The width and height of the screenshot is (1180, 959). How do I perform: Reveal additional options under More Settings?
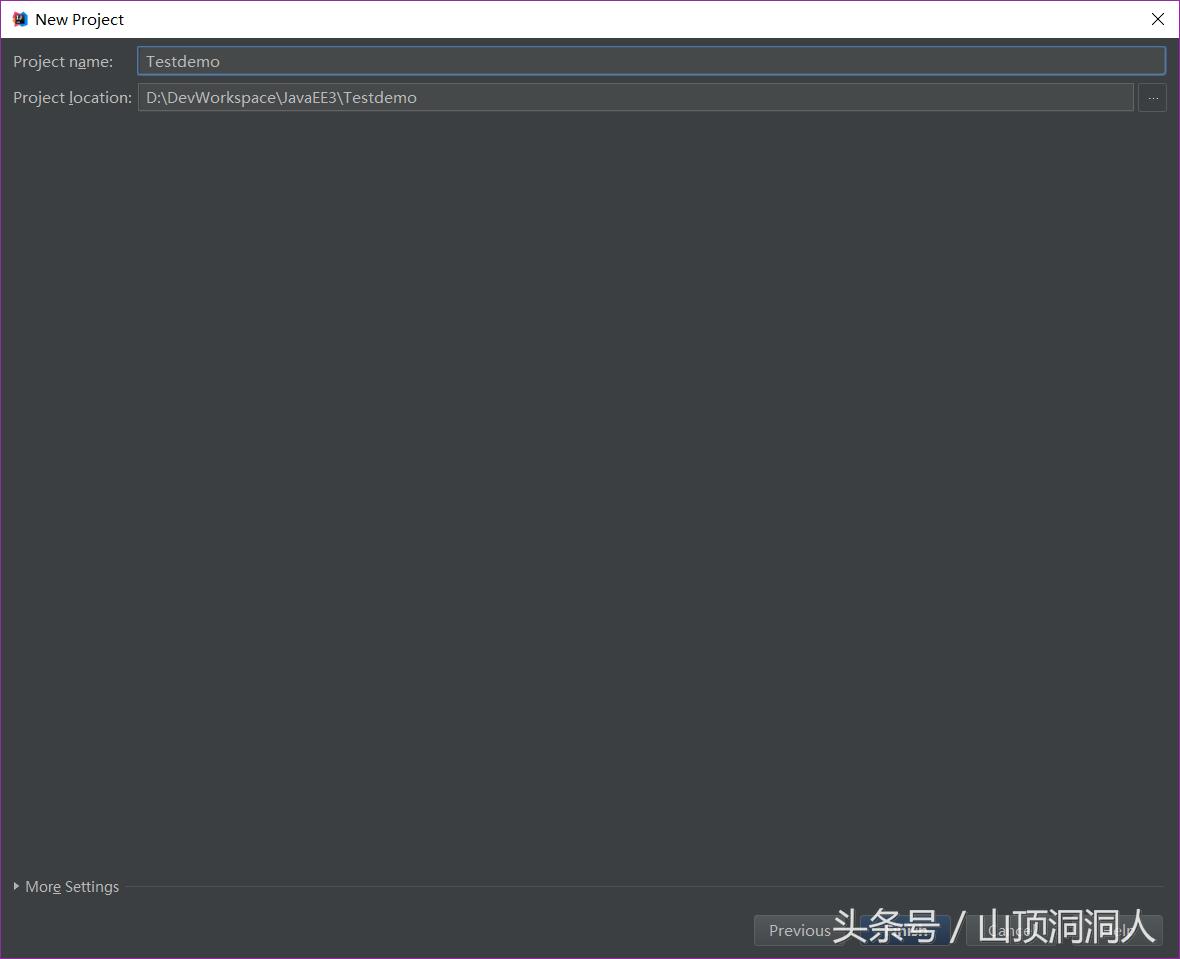(x=66, y=886)
